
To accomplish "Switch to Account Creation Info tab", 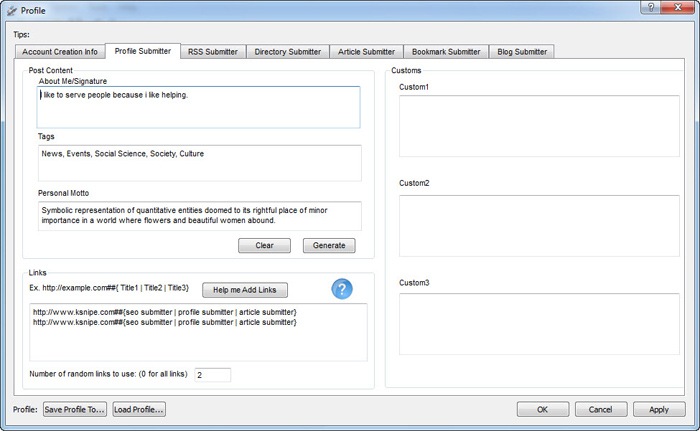I will (60, 52).
